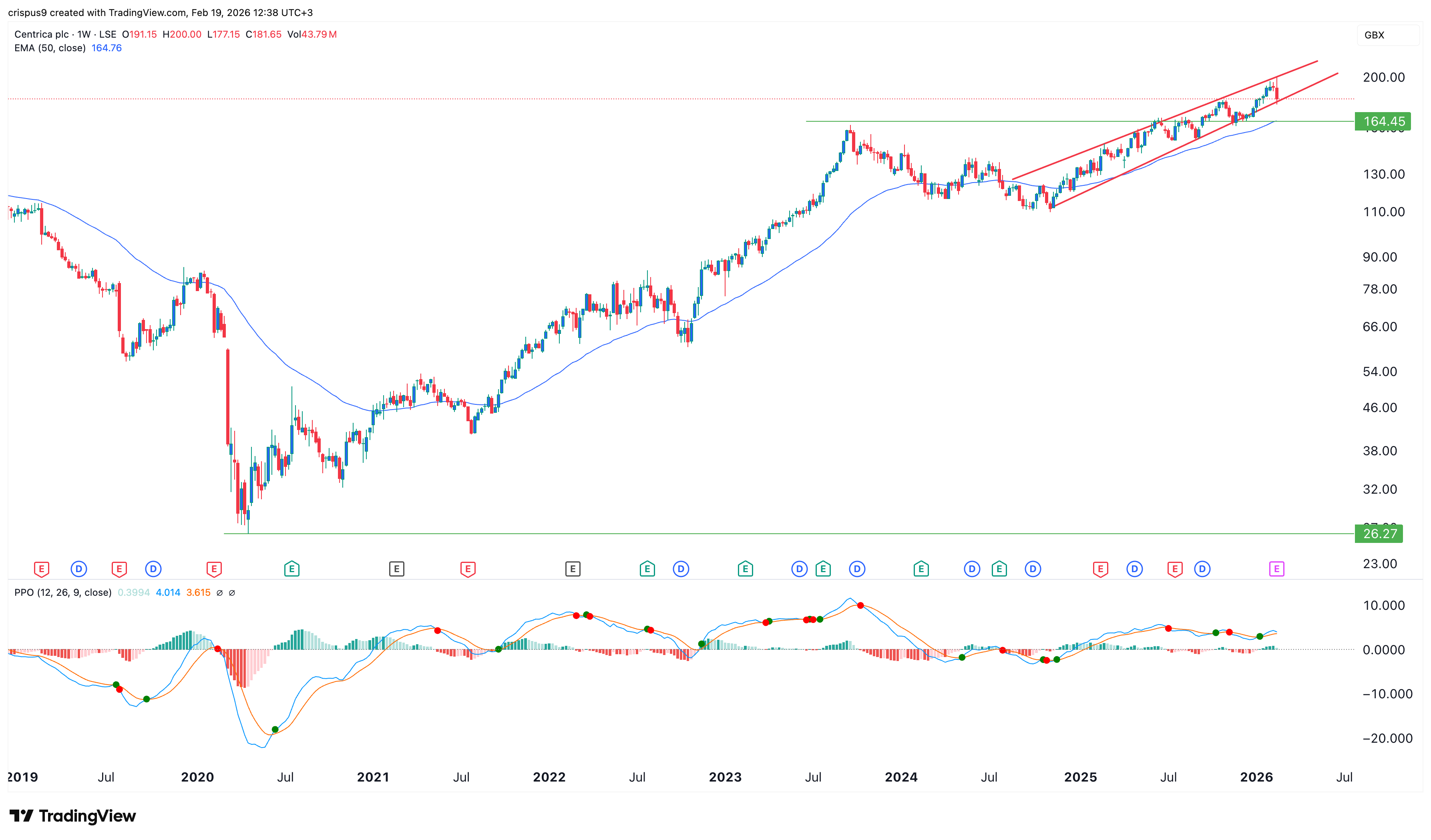This screenshot has width=1431, height=840.
Task: Click the gray earnings marker near 2022
Action: (573, 569)
